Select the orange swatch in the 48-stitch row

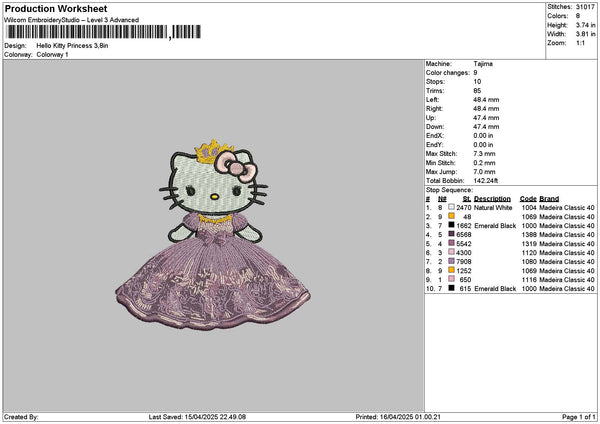452,216
